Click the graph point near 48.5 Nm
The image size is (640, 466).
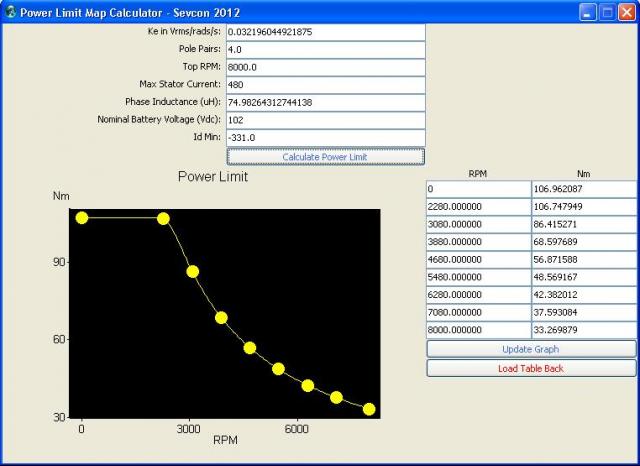278,369
